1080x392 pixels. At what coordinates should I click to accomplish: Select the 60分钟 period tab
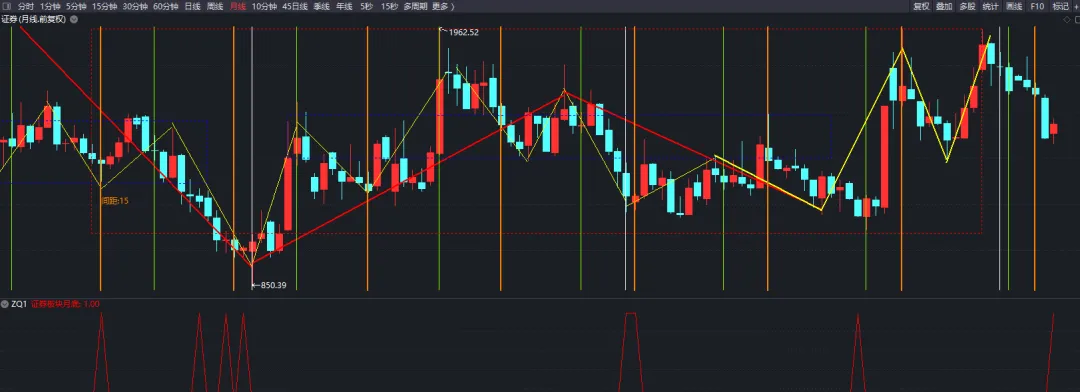pos(165,6)
